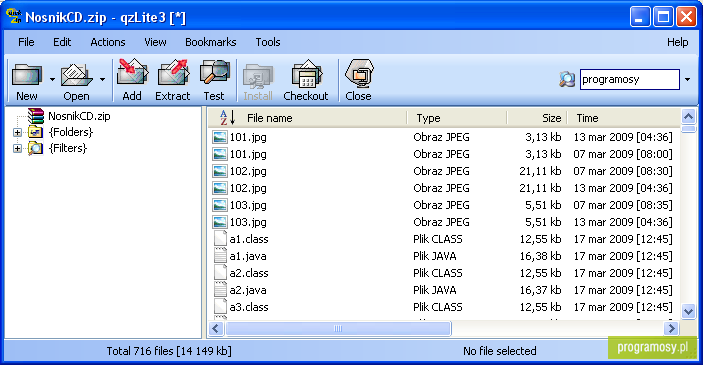Open the Tools menu
This screenshot has width=703, height=365.
coord(268,42)
